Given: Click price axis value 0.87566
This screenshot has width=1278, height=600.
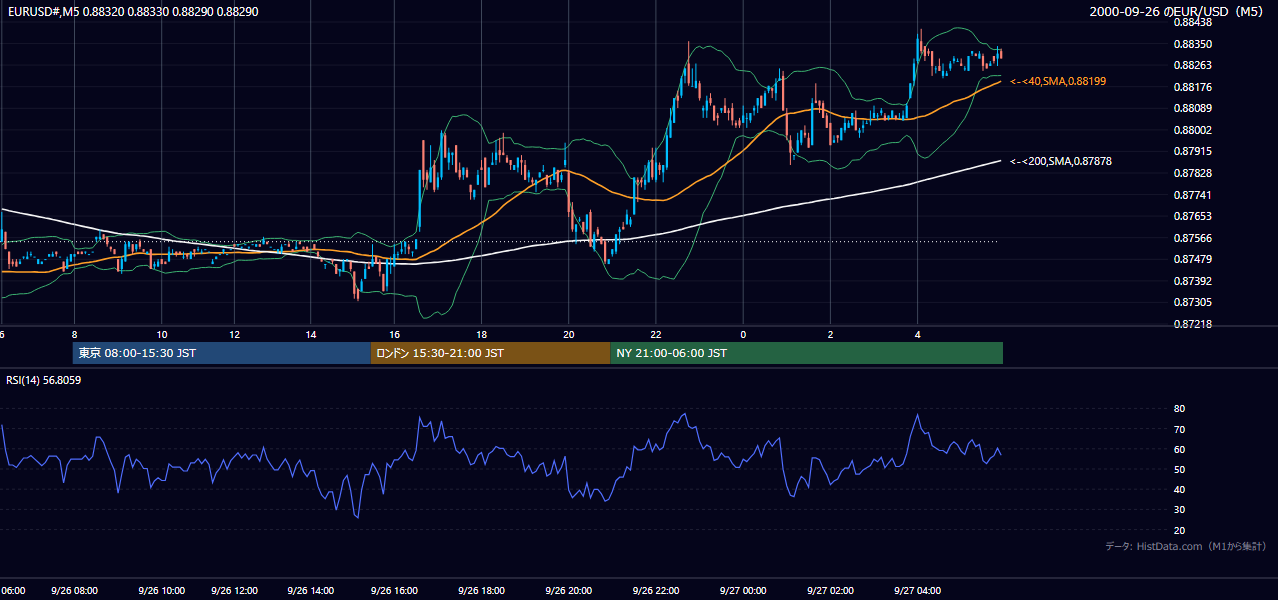Looking at the screenshot, I should tap(1191, 238).
